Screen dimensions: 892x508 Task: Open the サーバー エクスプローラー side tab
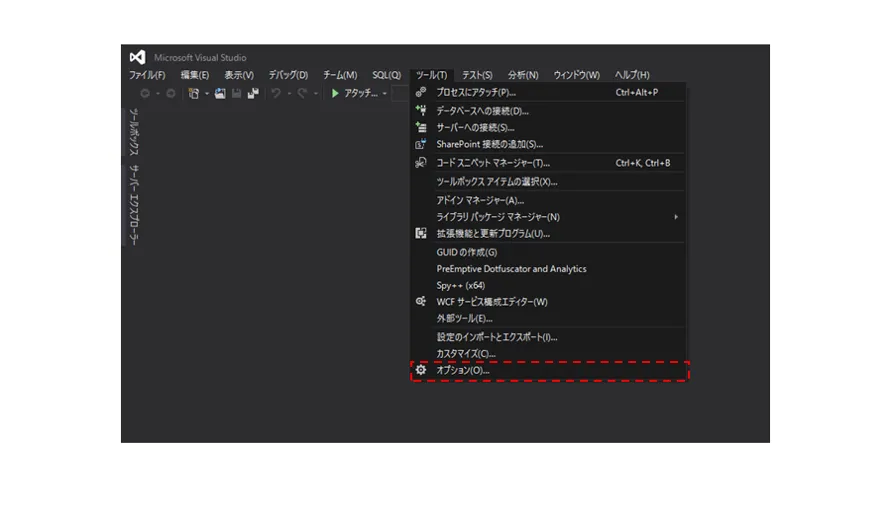pos(133,204)
